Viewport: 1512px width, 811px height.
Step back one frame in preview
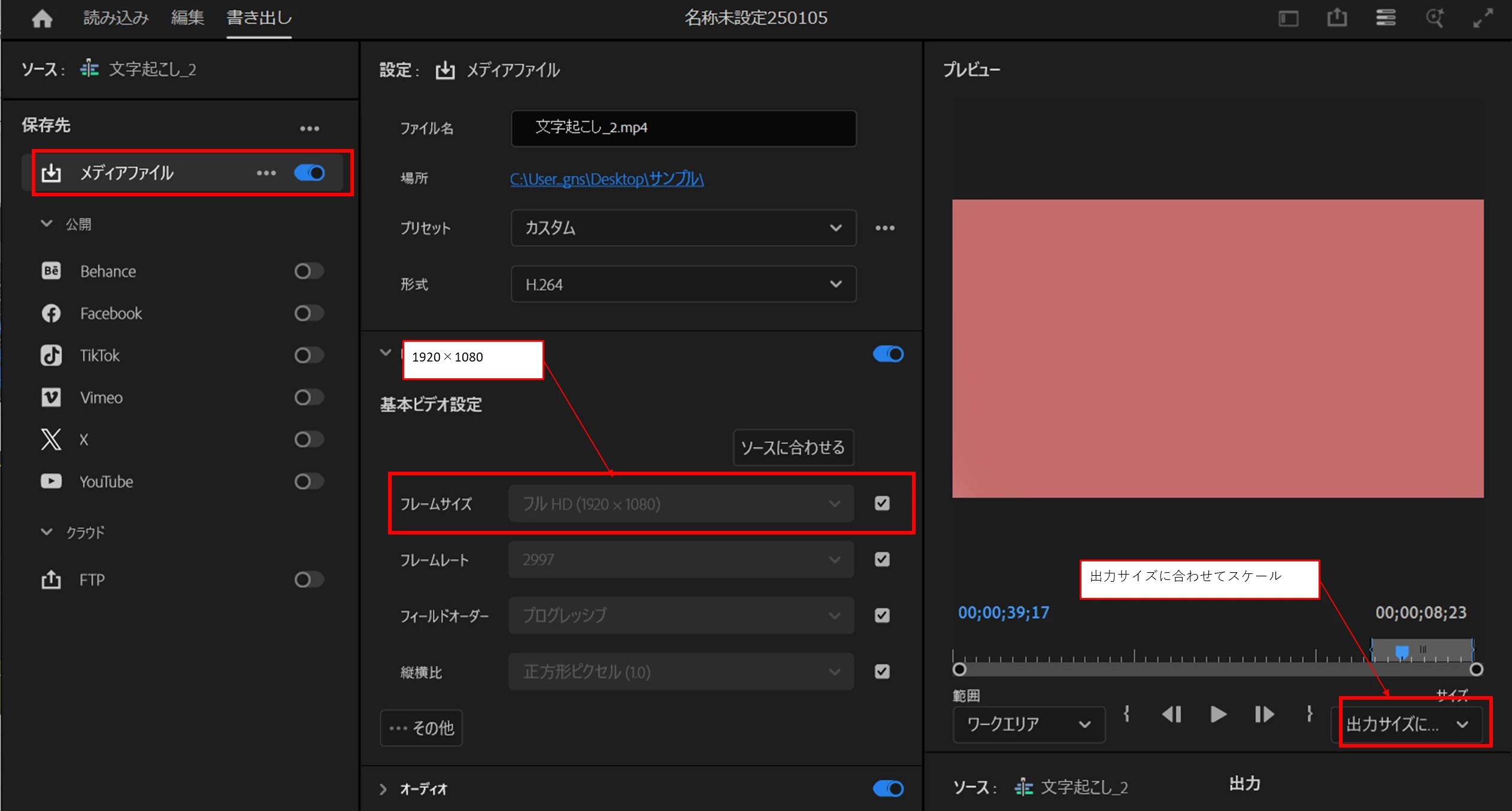[1171, 714]
